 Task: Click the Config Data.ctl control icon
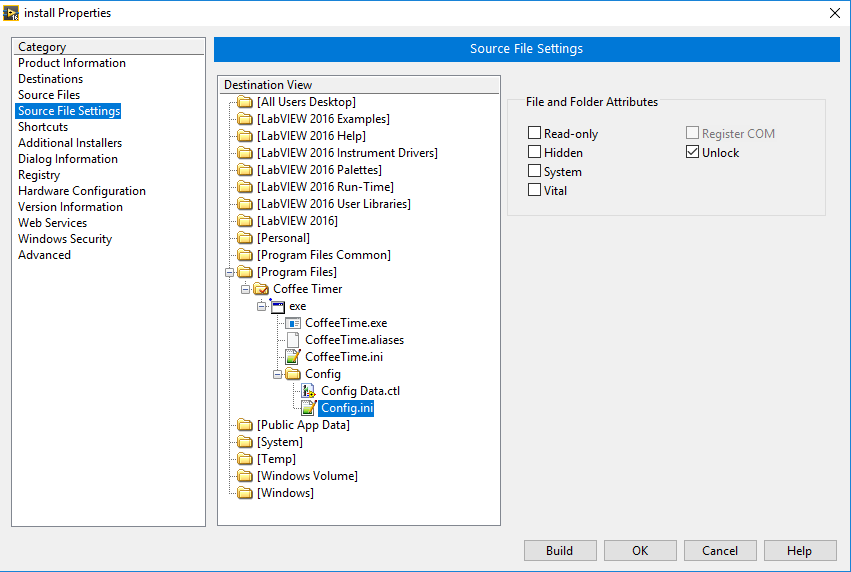(309, 391)
